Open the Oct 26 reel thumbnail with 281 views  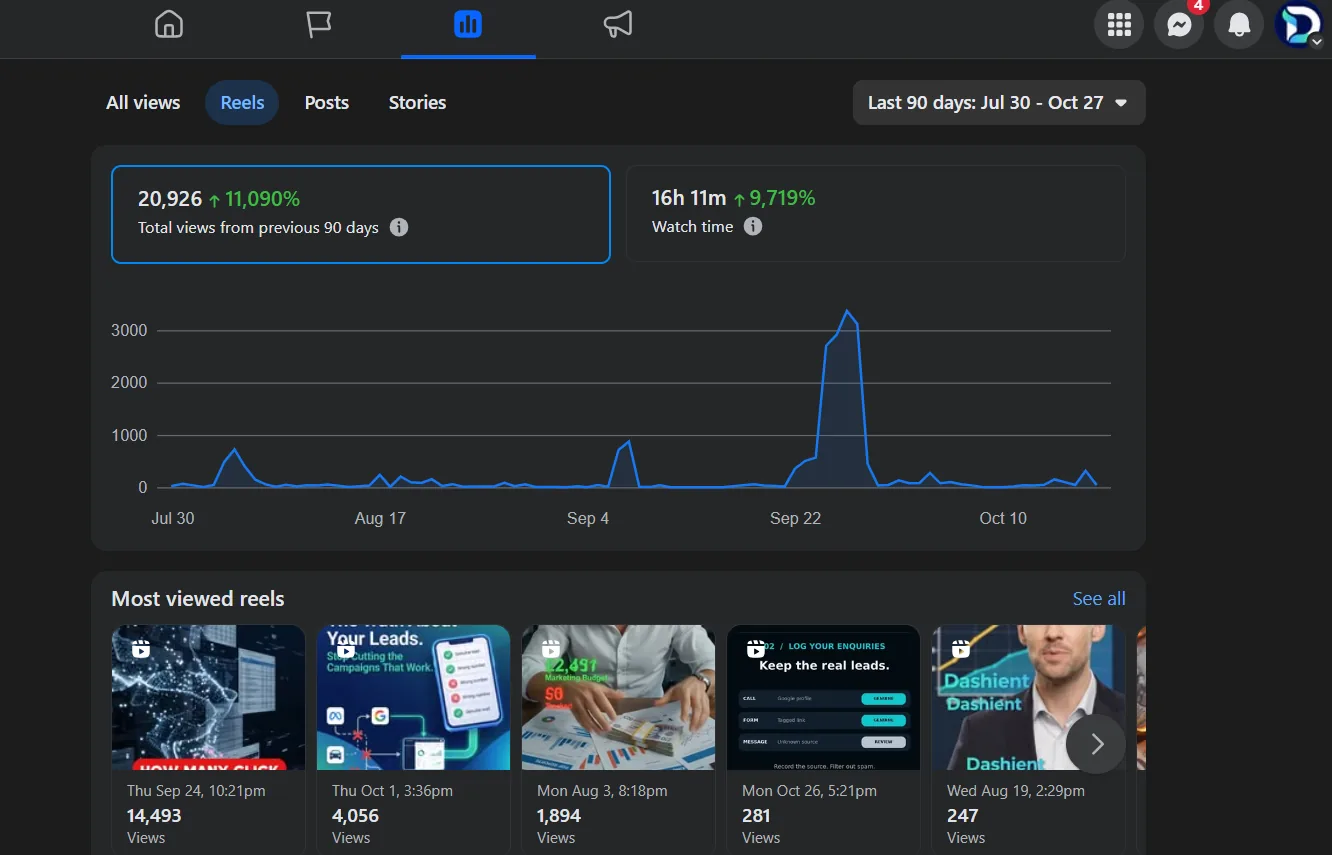pyautogui.click(x=823, y=698)
